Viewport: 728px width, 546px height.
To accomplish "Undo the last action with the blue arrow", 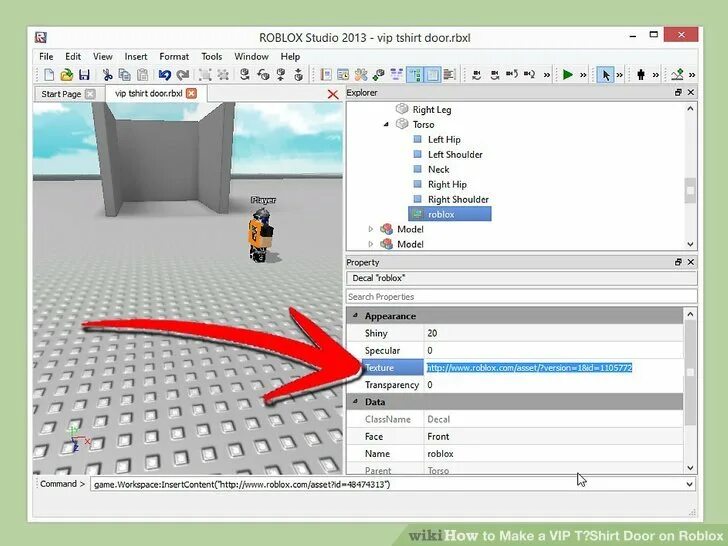I will tap(164, 74).
